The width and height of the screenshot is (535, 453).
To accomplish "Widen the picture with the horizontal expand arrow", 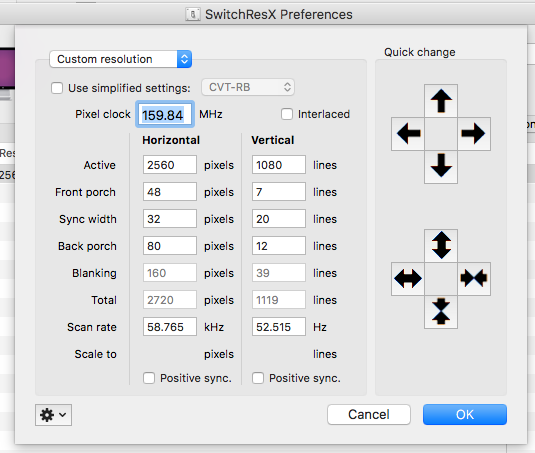I will tap(408, 278).
